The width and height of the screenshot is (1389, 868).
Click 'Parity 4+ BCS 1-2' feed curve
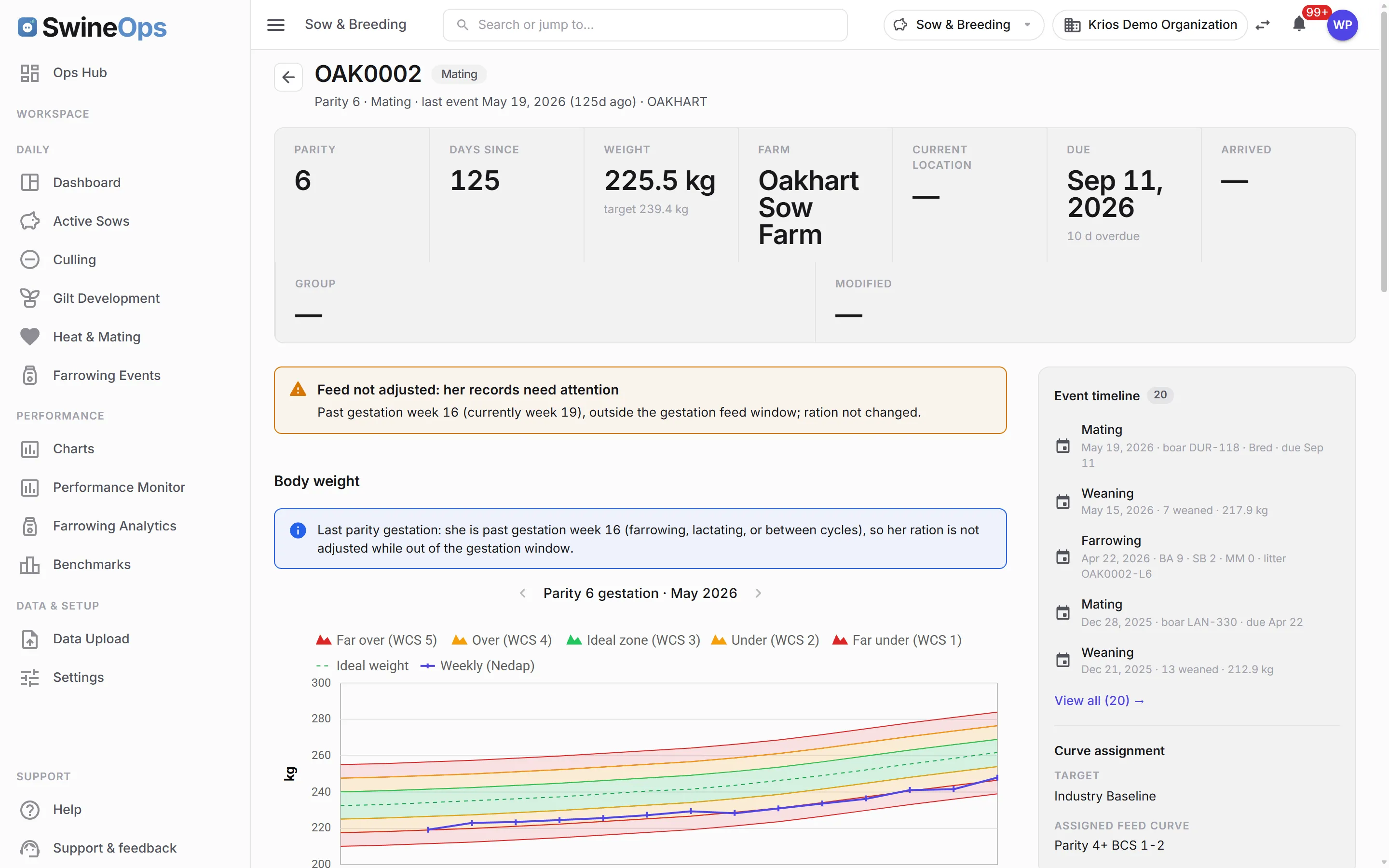point(1109,845)
